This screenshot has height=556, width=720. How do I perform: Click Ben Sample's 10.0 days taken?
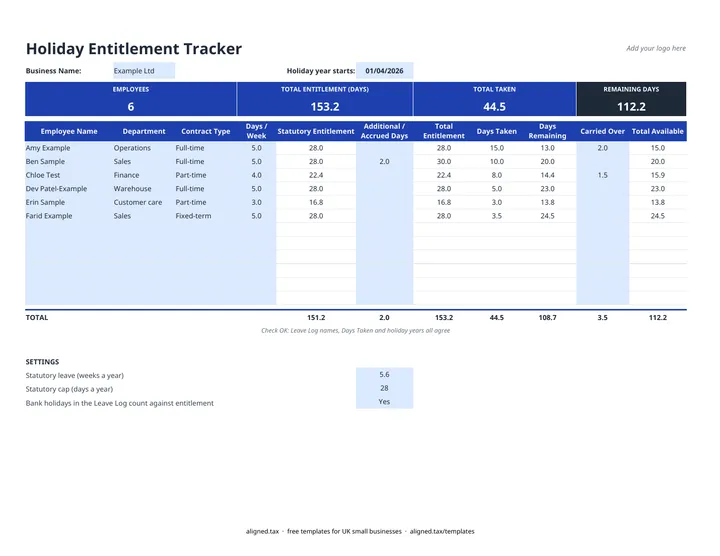[x=496, y=162]
